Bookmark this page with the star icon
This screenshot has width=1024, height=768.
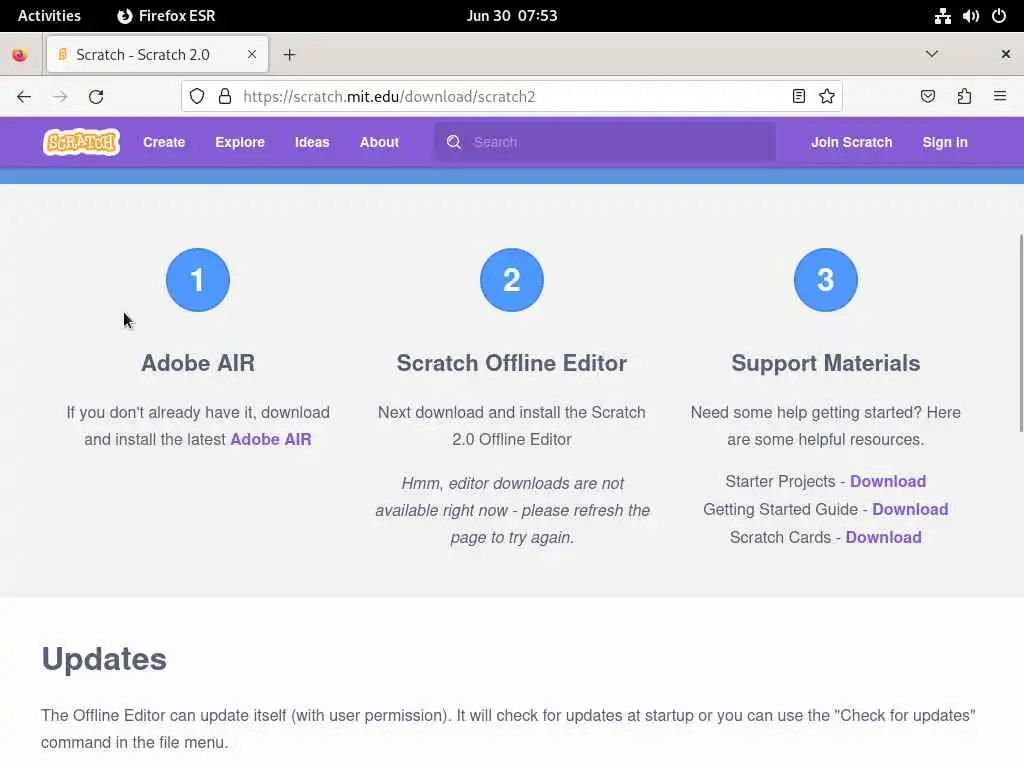pos(827,97)
